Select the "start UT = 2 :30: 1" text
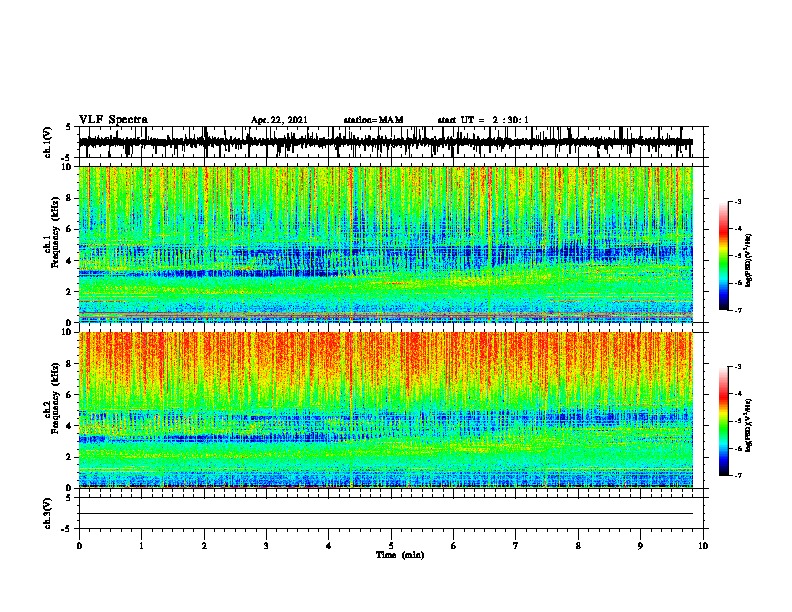792x612 pixels. (483, 120)
